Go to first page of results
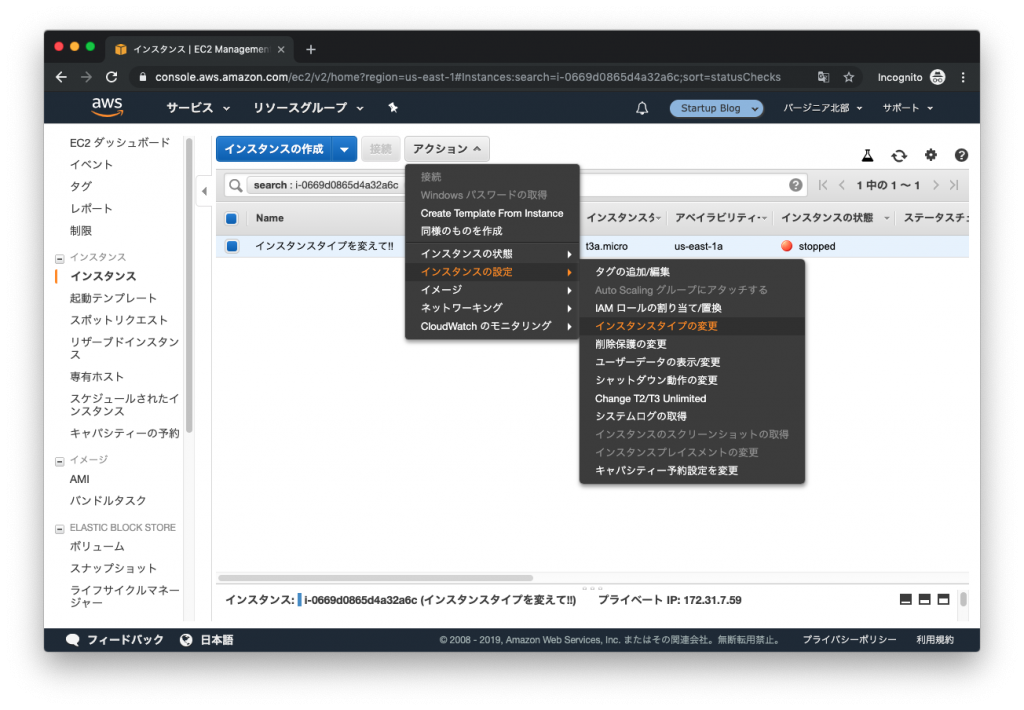The width and height of the screenshot is (1024, 710). coord(823,186)
